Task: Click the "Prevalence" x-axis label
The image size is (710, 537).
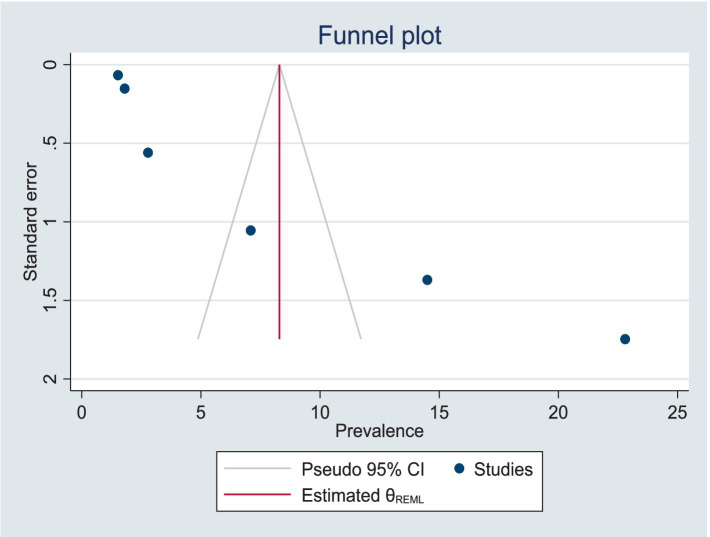Action: 379,432
